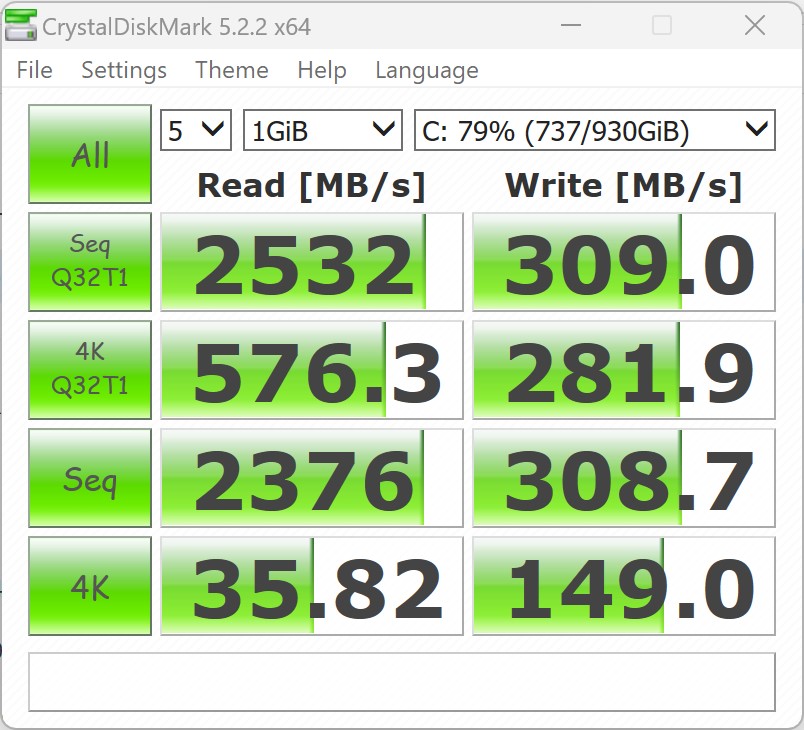
Task: Start the plain Seq benchmark
Action: [90, 478]
